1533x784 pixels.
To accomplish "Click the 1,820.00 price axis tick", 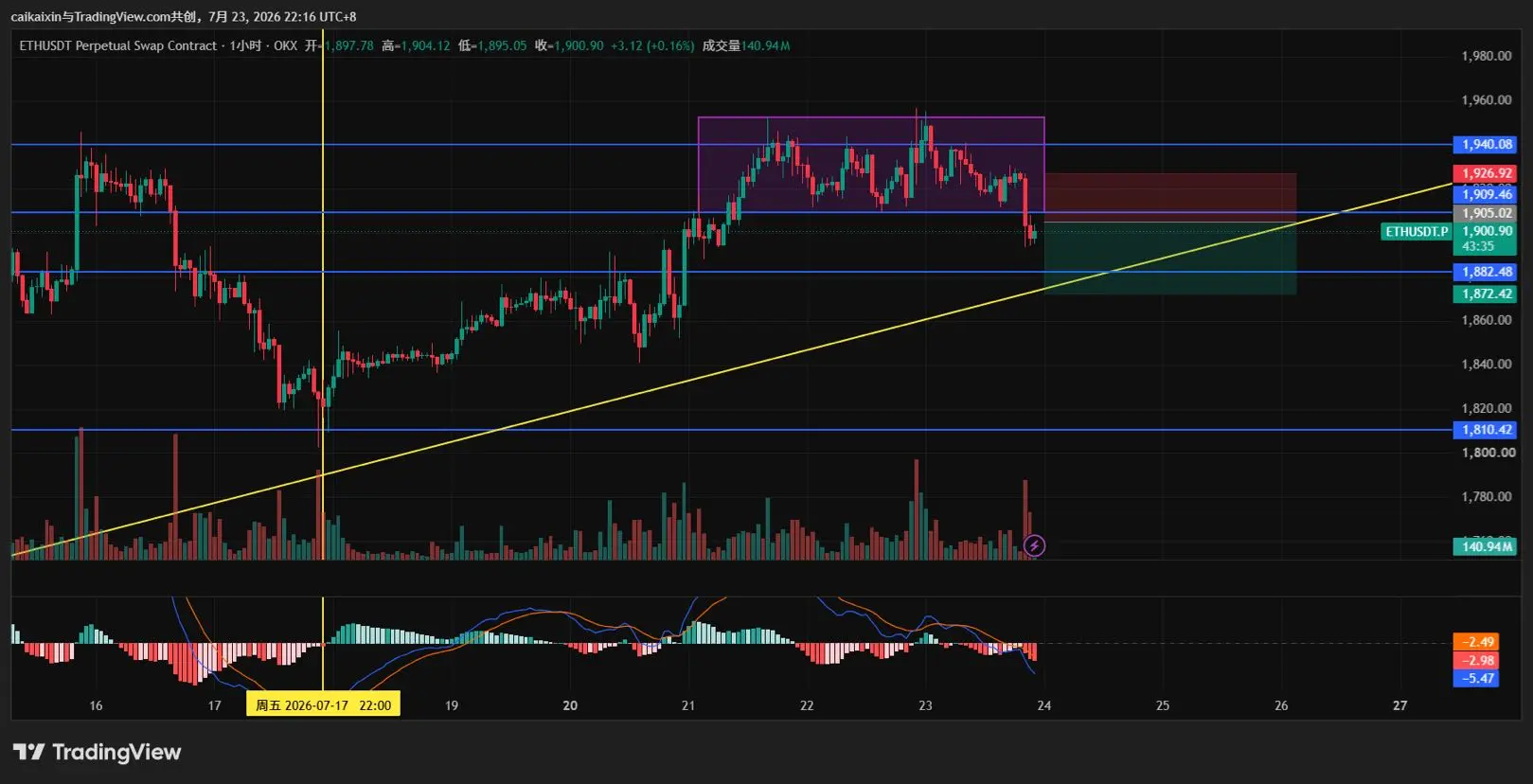I will (x=1486, y=408).
